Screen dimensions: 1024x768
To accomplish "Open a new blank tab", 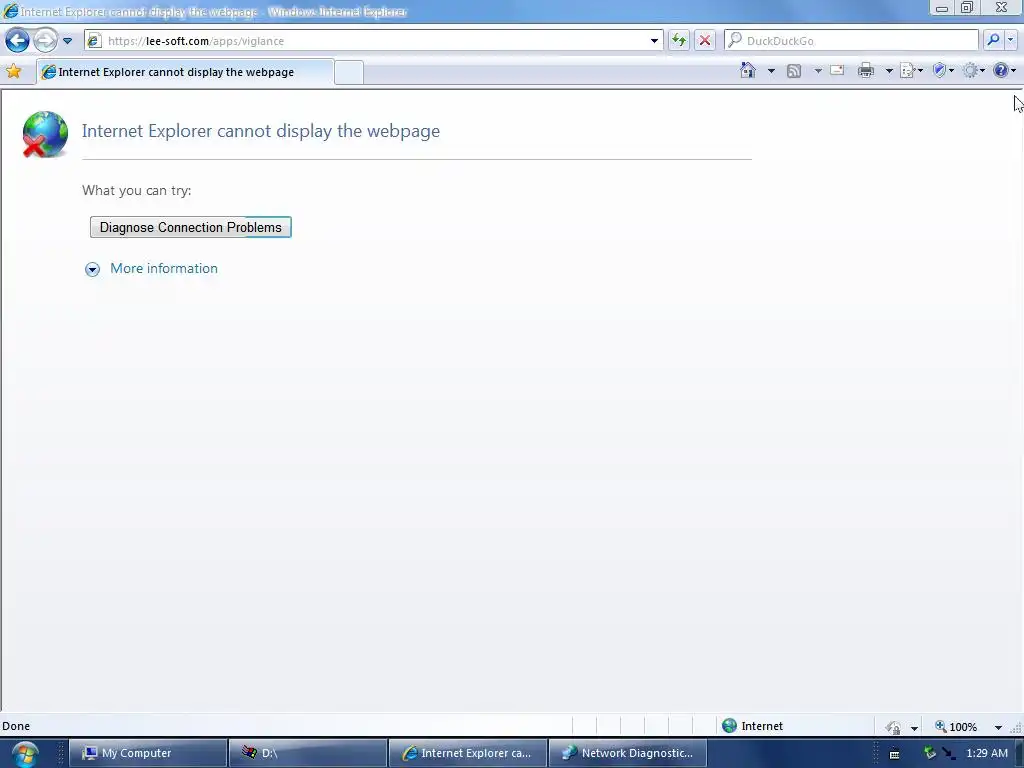I will [349, 72].
